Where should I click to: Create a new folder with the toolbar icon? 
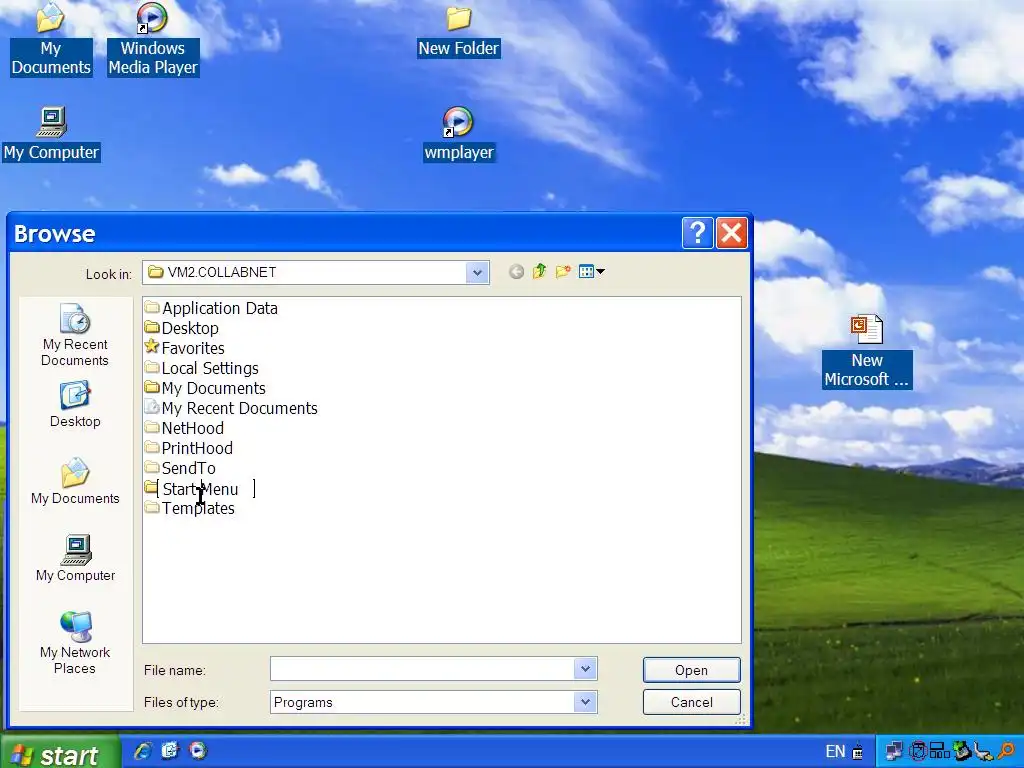pos(563,272)
